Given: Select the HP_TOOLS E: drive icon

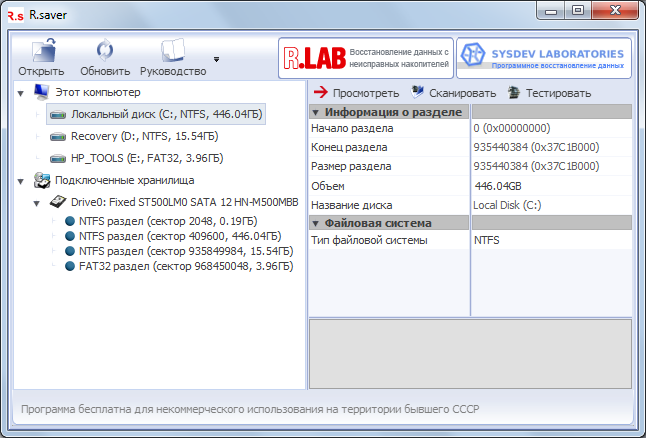Looking at the screenshot, I should pyautogui.click(x=58, y=158).
